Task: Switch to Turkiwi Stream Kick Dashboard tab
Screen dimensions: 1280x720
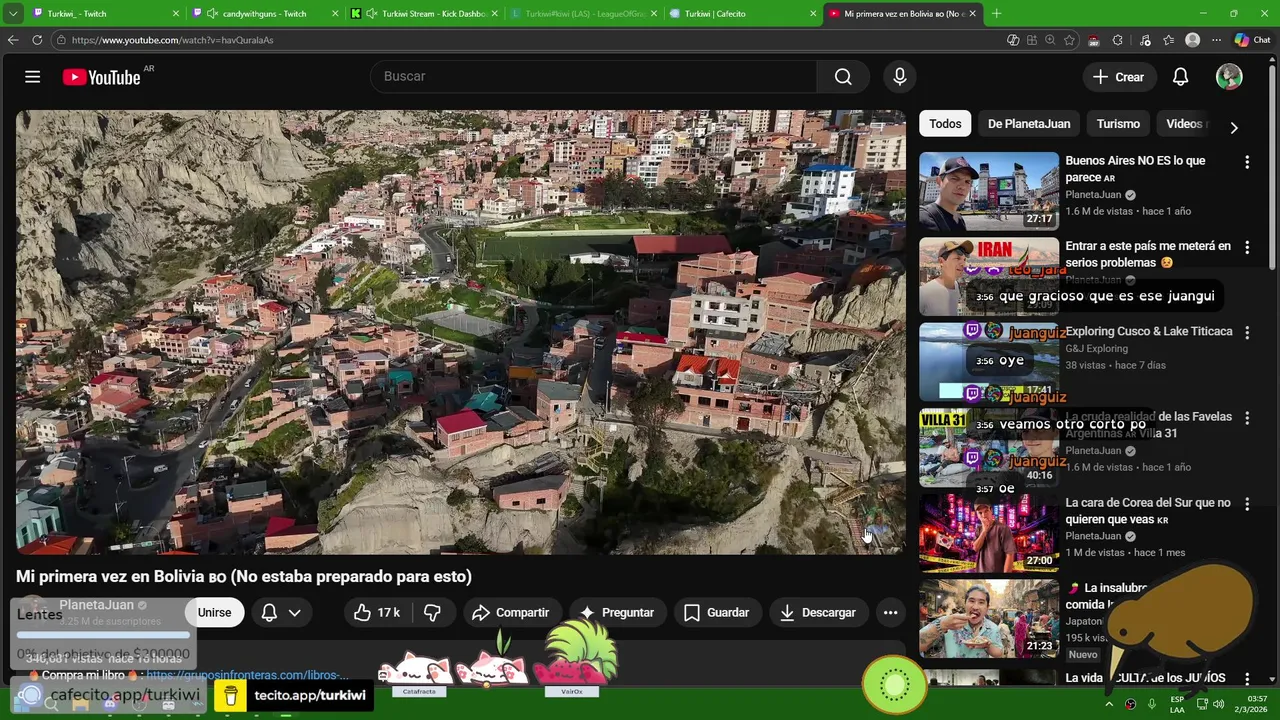Action: pyautogui.click(x=425, y=14)
